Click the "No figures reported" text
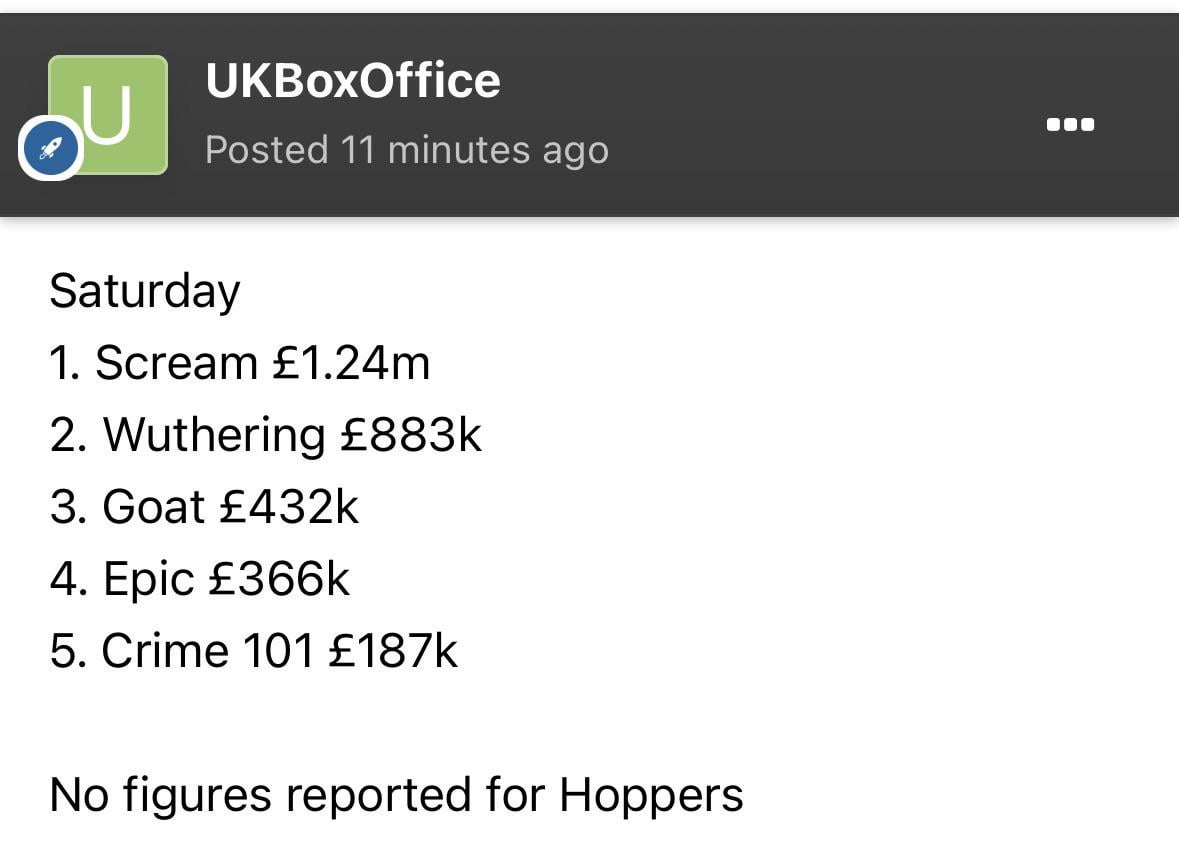 pyautogui.click(x=260, y=795)
